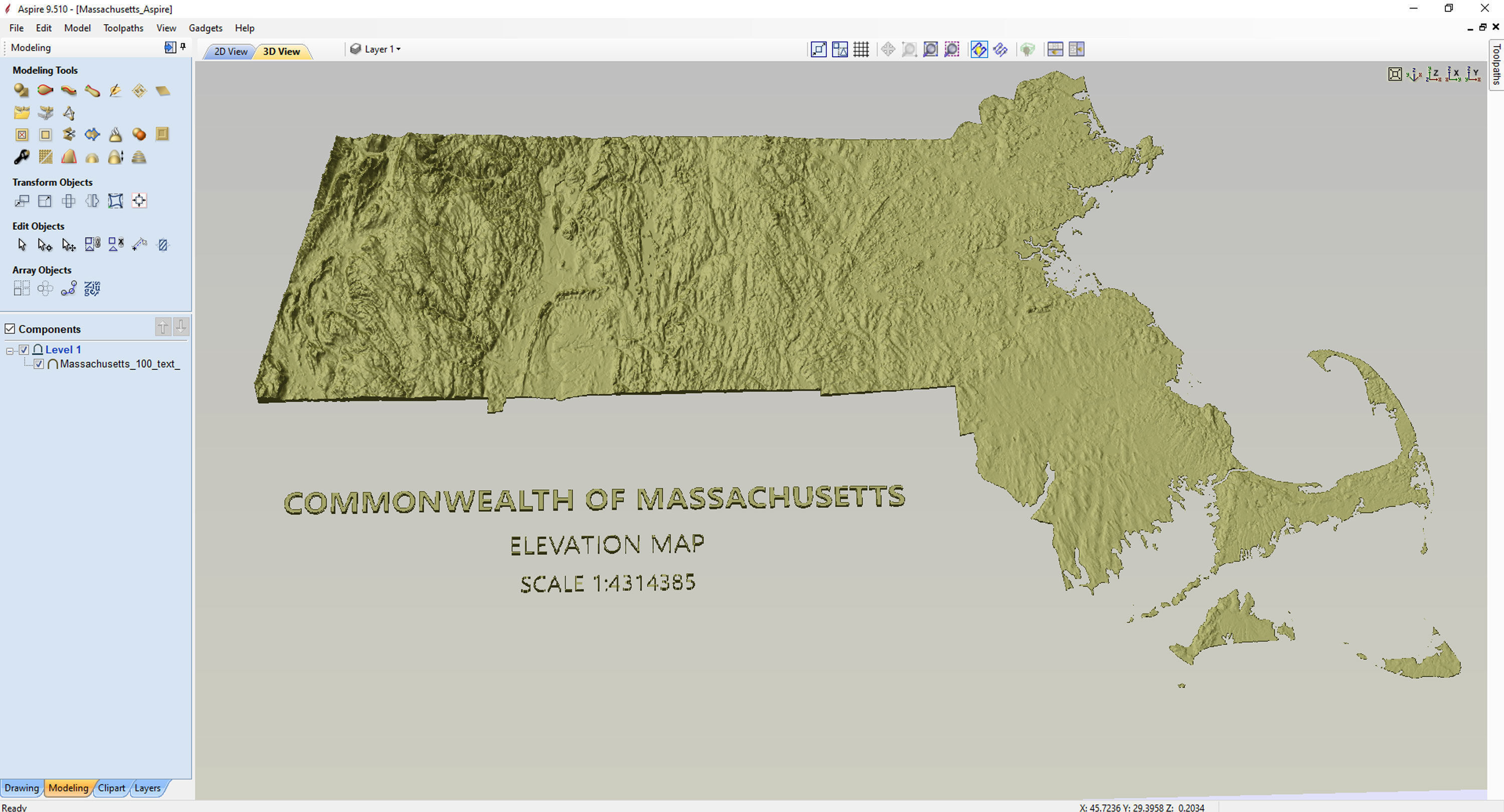Toggle the Level 1 visibility checkbox
The height and width of the screenshot is (812, 1504).
24,350
